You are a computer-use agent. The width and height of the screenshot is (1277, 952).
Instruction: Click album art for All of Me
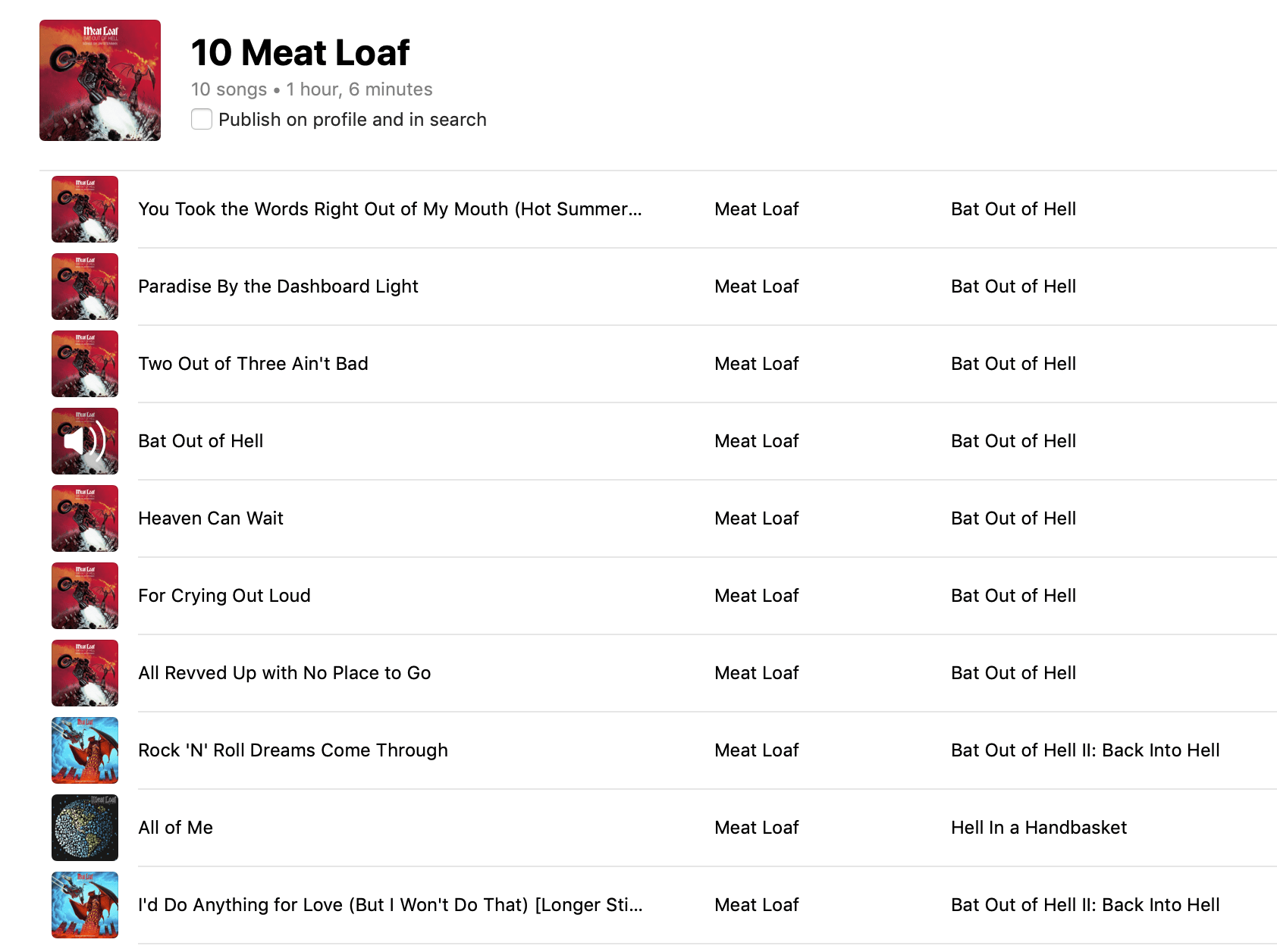(85, 828)
